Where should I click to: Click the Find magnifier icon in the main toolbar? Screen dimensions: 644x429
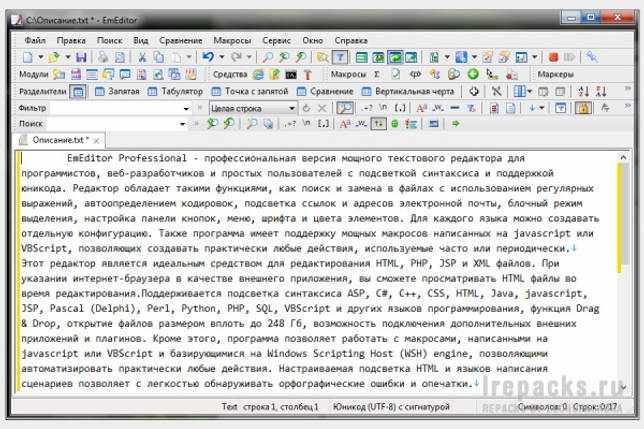(x=267, y=57)
